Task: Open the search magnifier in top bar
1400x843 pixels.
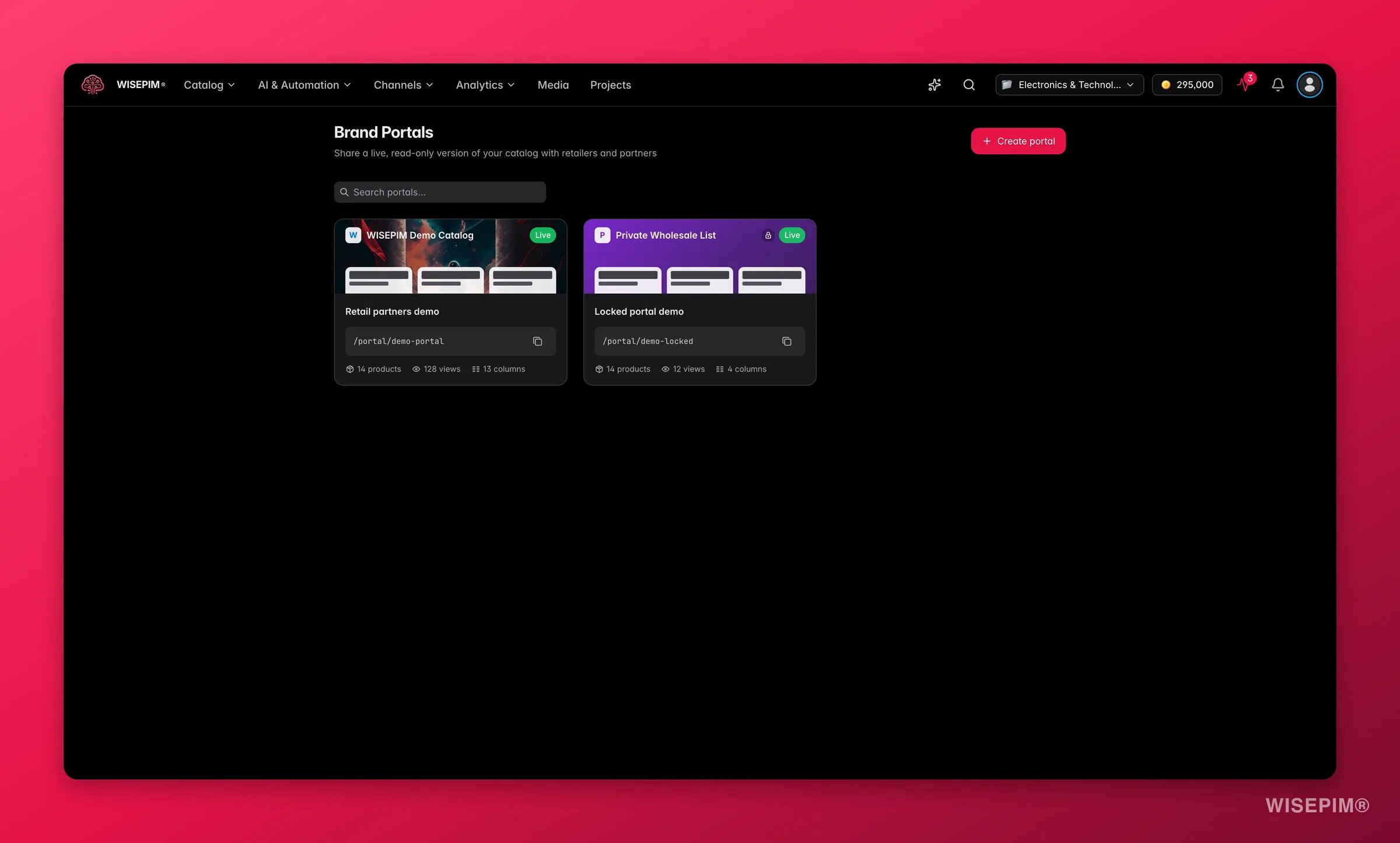Action: click(969, 85)
